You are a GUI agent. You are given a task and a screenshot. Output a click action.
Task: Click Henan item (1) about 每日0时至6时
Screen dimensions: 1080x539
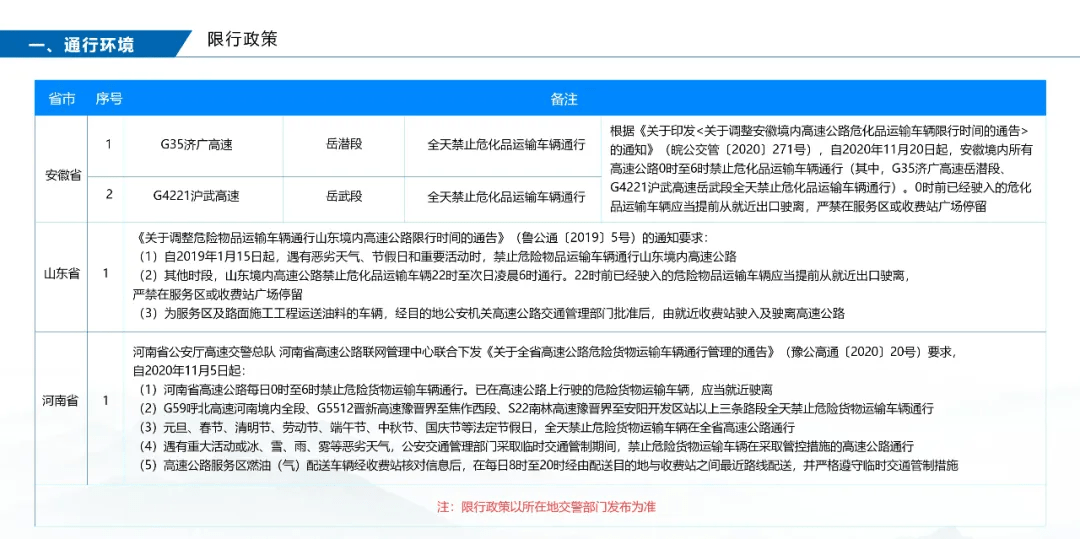pyautogui.click(x=457, y=389)
